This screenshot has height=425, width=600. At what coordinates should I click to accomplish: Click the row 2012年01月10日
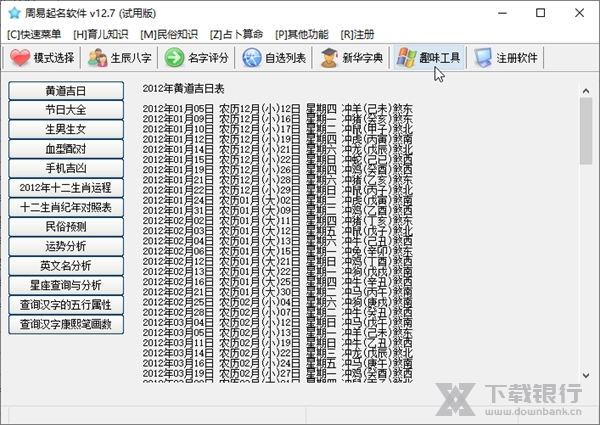(x=278, y=129)
